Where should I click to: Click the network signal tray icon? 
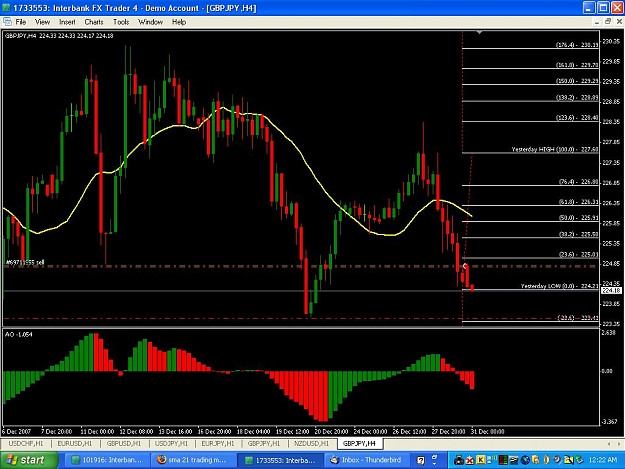491,460
